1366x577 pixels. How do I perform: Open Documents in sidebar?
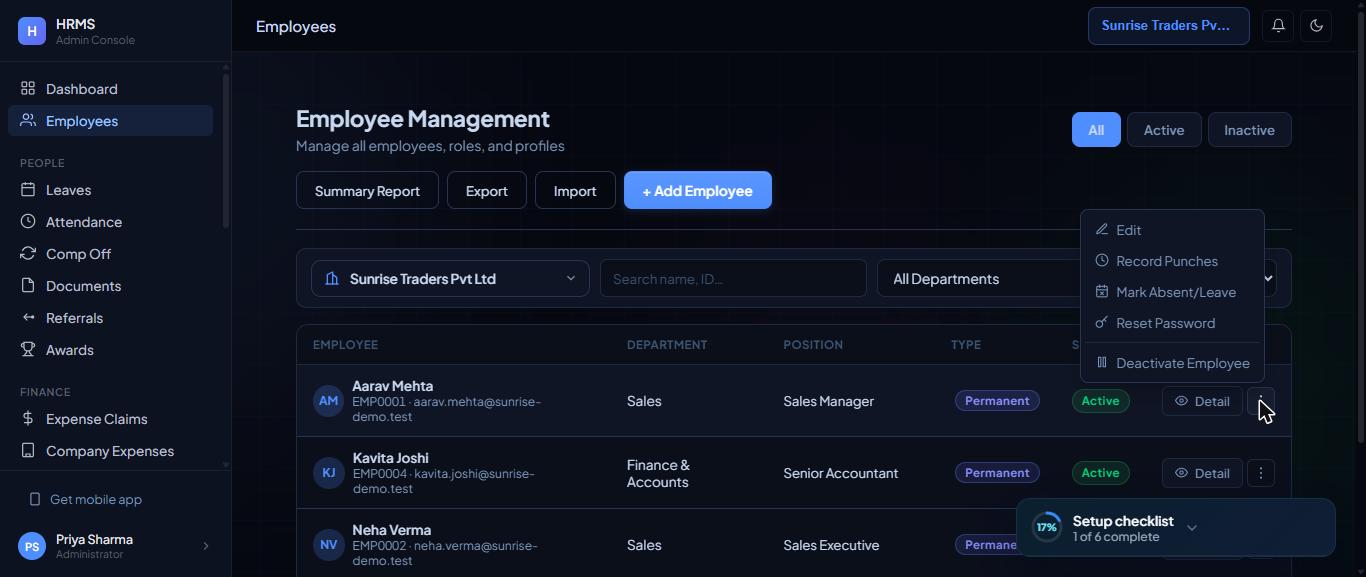[x=110, y=286]
